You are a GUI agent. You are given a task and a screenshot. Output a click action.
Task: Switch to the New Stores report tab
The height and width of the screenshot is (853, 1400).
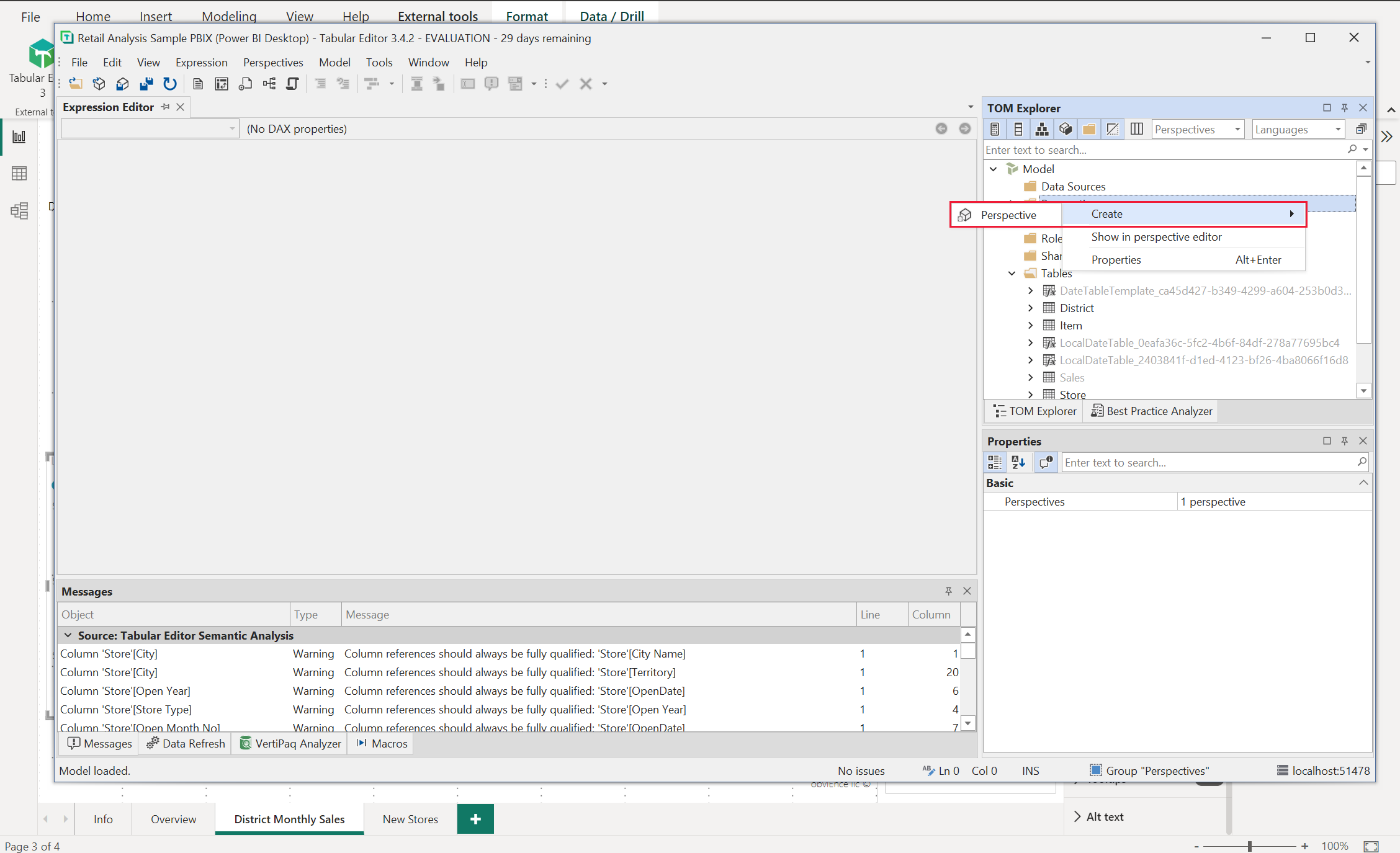pyautogui.click(x=410, y=819)
